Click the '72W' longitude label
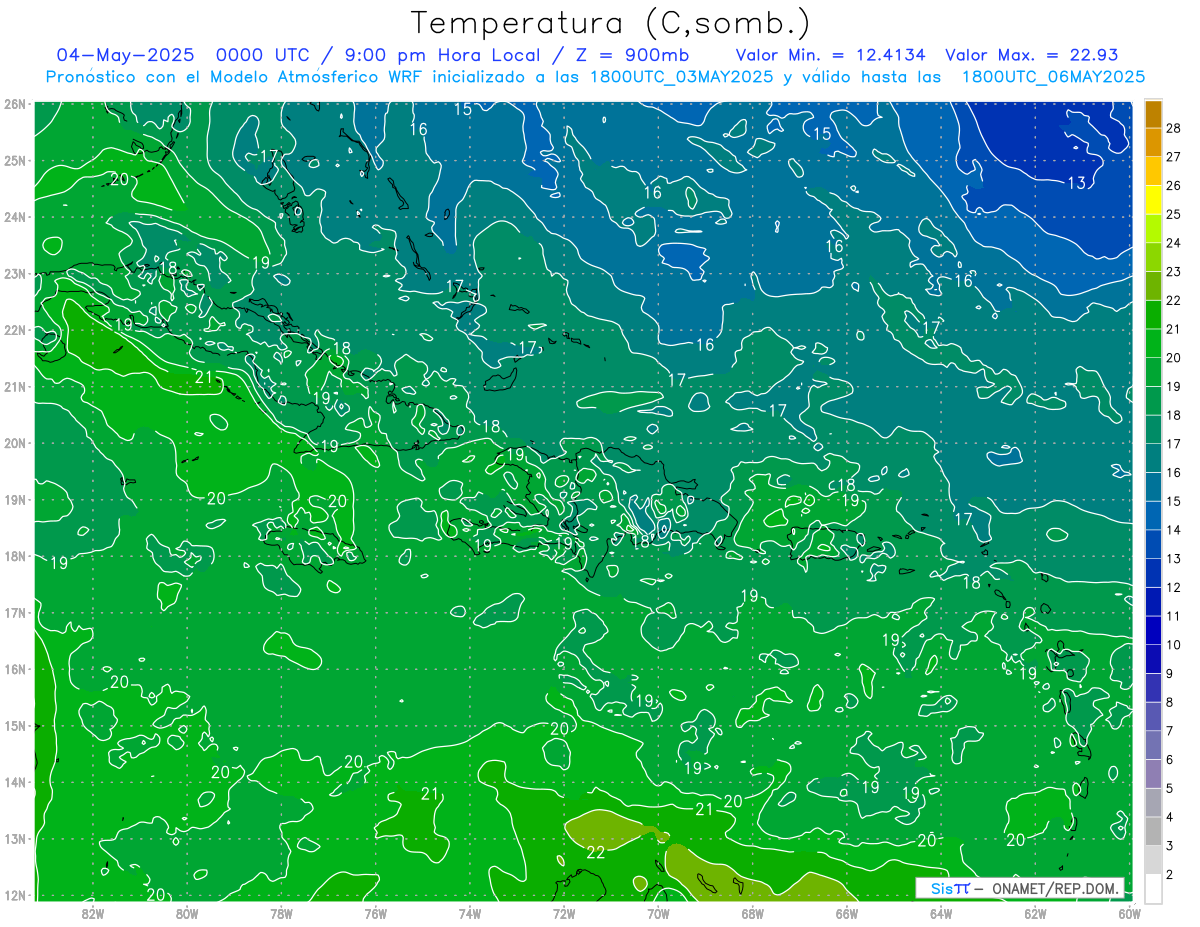1200x927 pixels. 564,912
